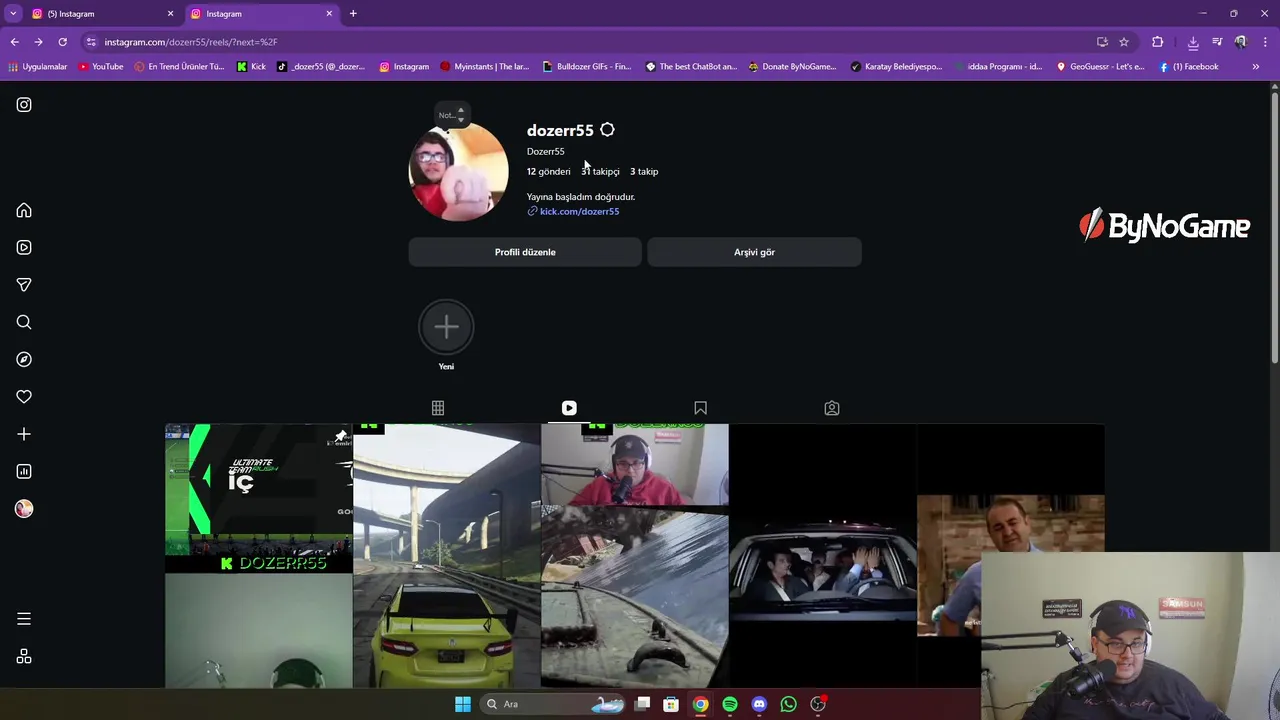Switch to the "(5) Instagram" browser tab

pos(101,14)
